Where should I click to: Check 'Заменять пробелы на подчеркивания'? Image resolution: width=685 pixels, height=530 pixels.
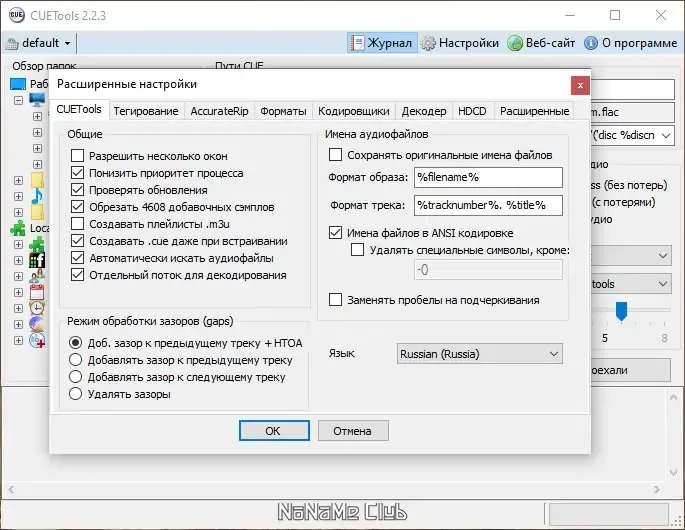pos(336,300)
